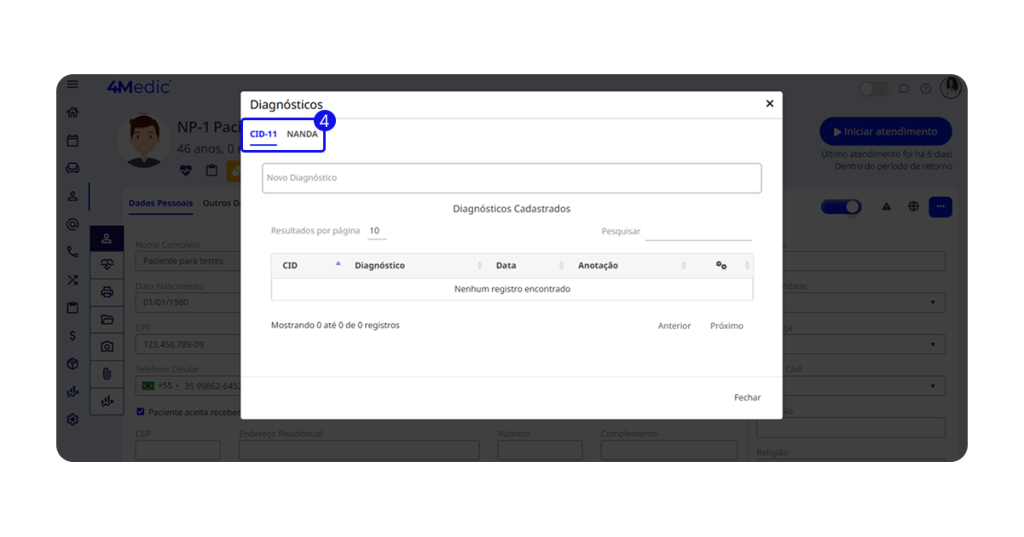Open the Resultados por página dropdown
This screenshot has width=1024, height=537.
(376, 231)
